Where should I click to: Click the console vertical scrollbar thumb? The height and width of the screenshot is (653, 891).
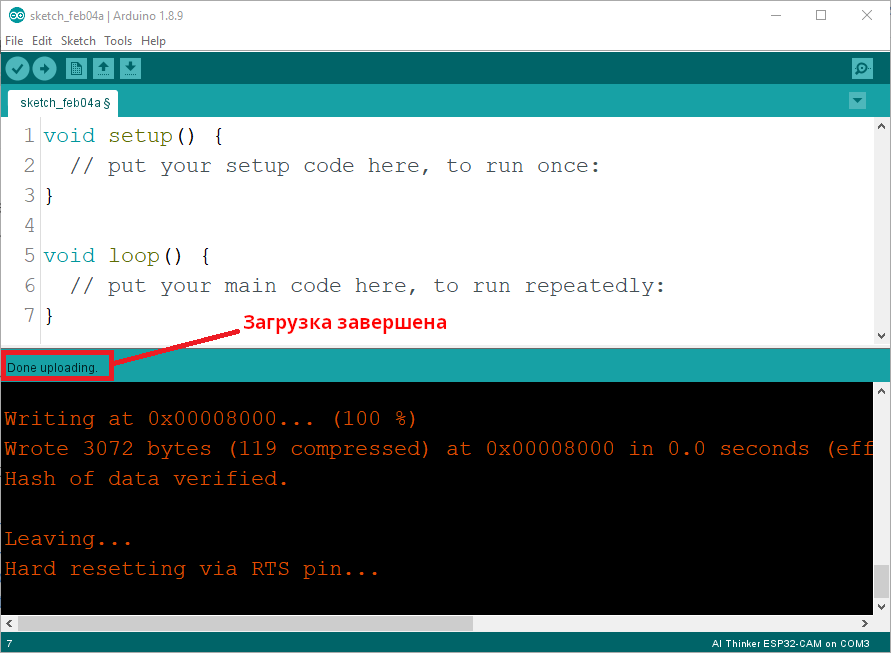[x=881, y=579]
